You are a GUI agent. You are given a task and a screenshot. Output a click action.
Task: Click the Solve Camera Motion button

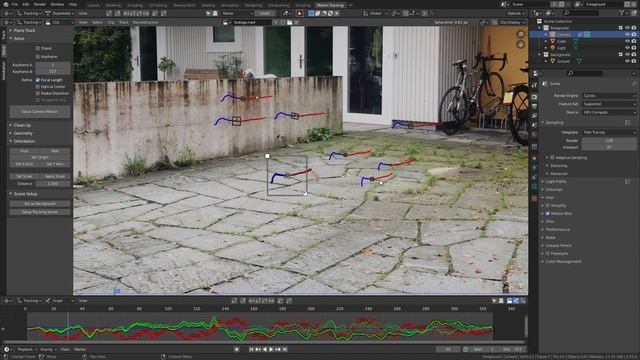click(40, 111)
